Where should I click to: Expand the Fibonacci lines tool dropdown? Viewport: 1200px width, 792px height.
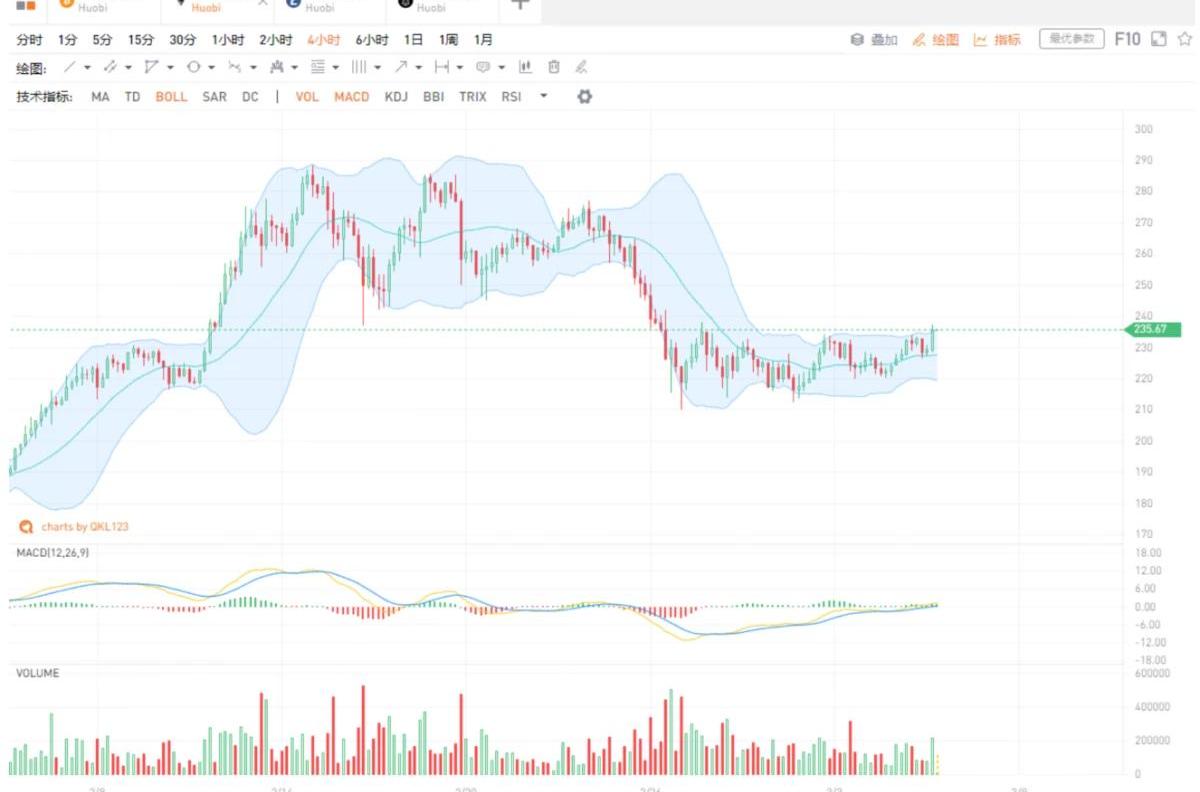(336, 68)
